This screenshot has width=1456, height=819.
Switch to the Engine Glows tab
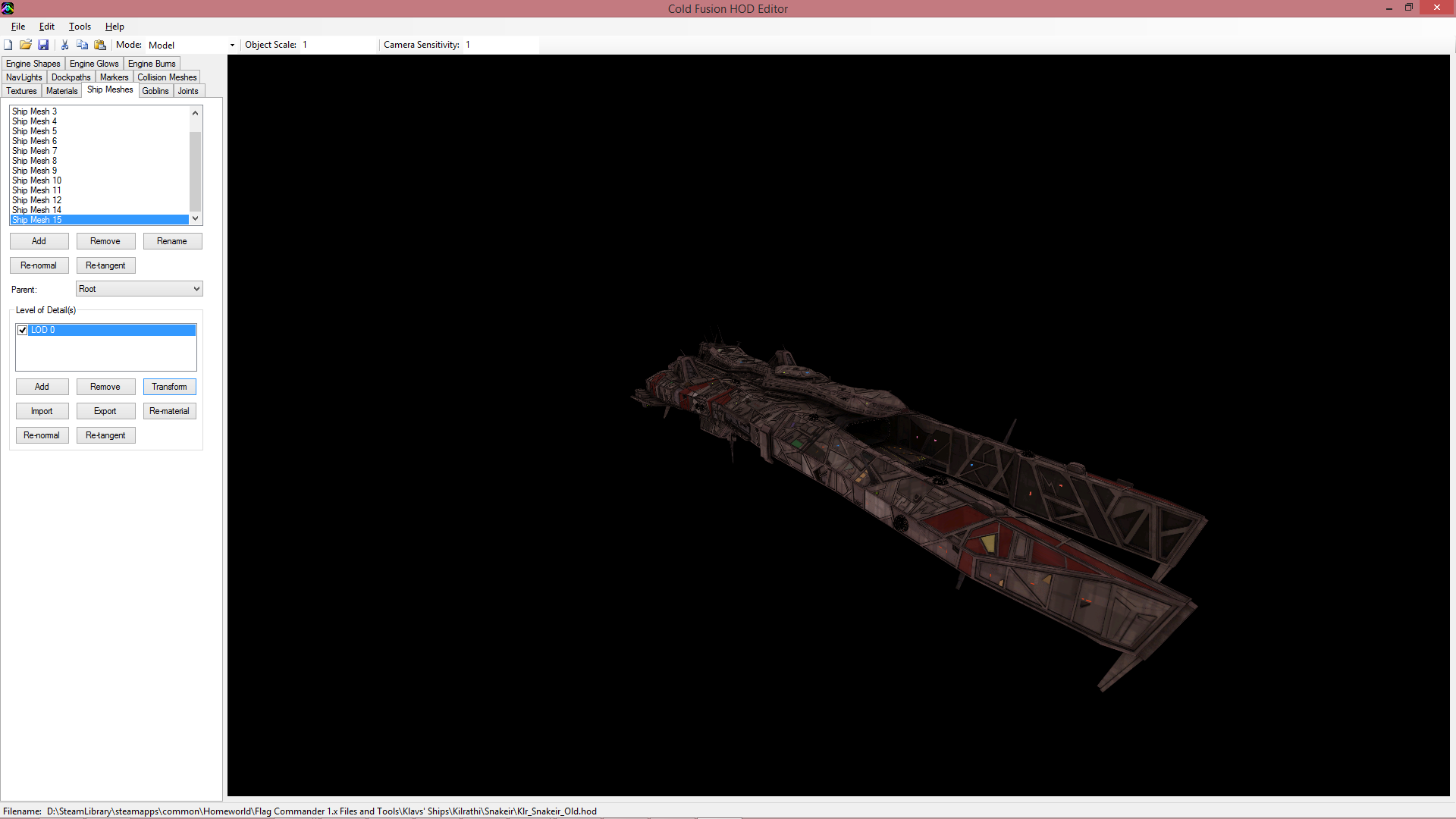pyautogui.click(x=94, y=64)
